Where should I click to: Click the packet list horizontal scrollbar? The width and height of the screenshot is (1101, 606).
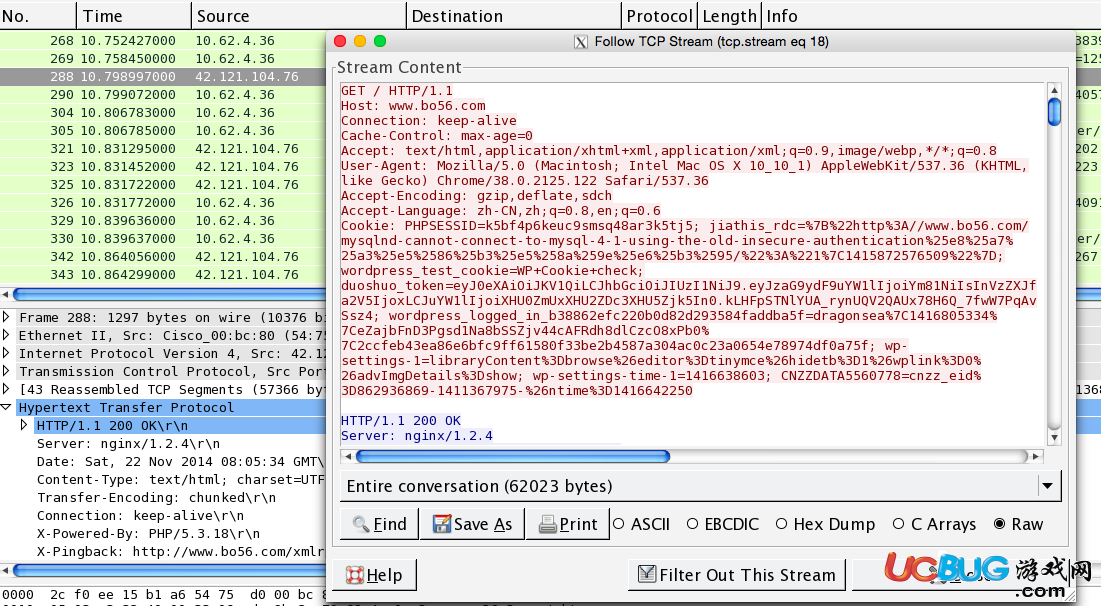169,294
